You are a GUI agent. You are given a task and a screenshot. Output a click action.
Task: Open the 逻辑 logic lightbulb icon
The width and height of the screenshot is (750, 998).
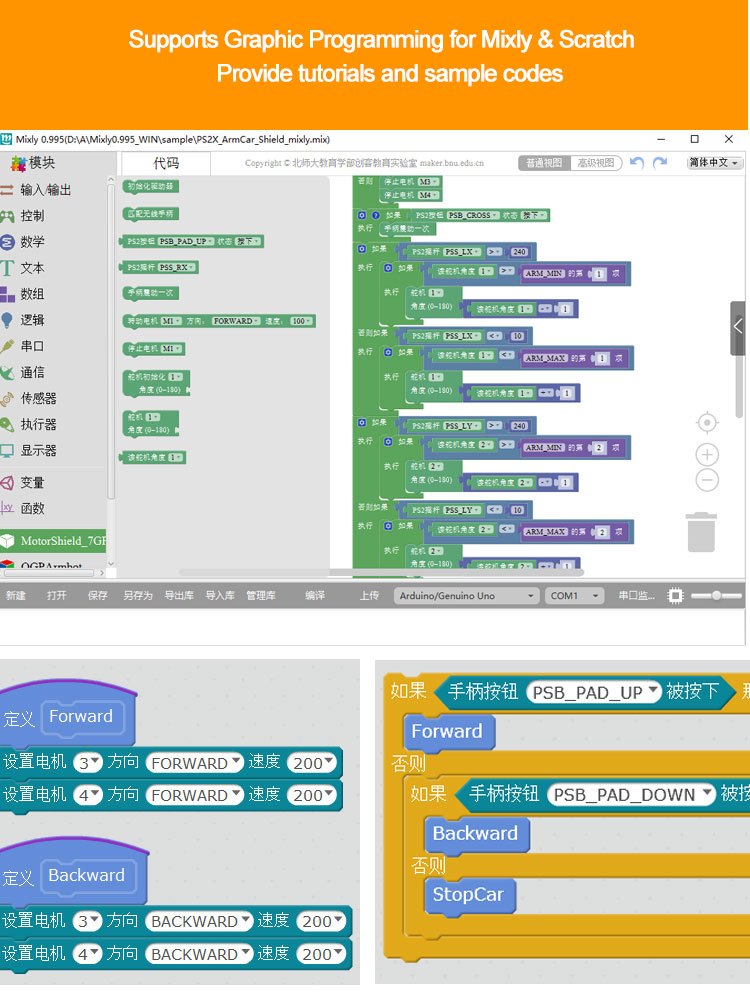[x=7, y=320]
